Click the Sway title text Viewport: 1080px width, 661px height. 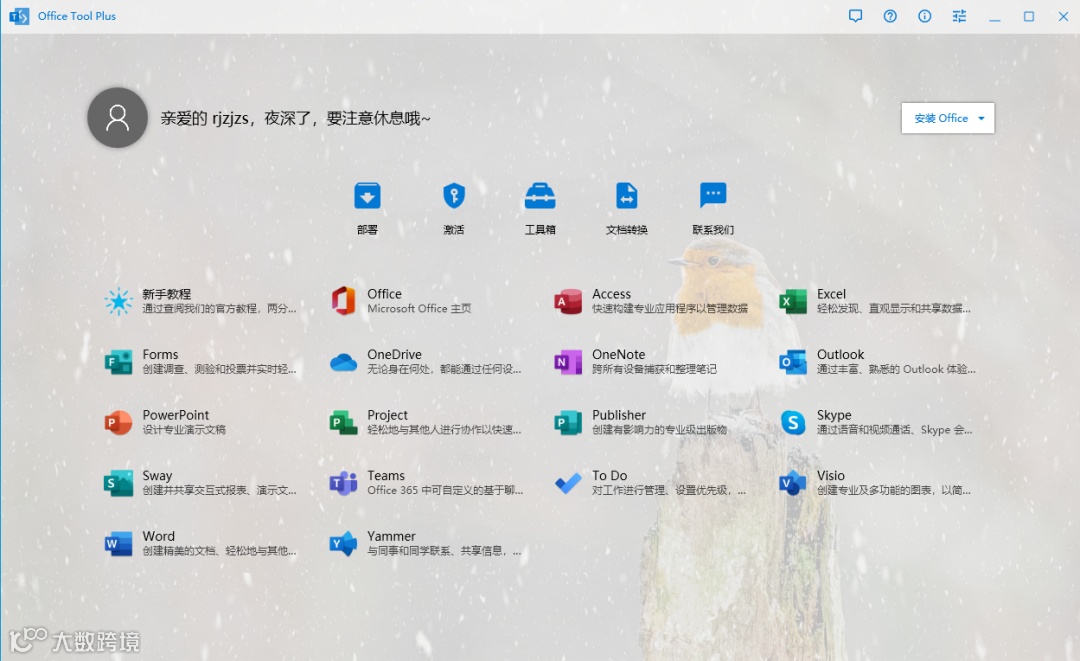pos(157,476)
